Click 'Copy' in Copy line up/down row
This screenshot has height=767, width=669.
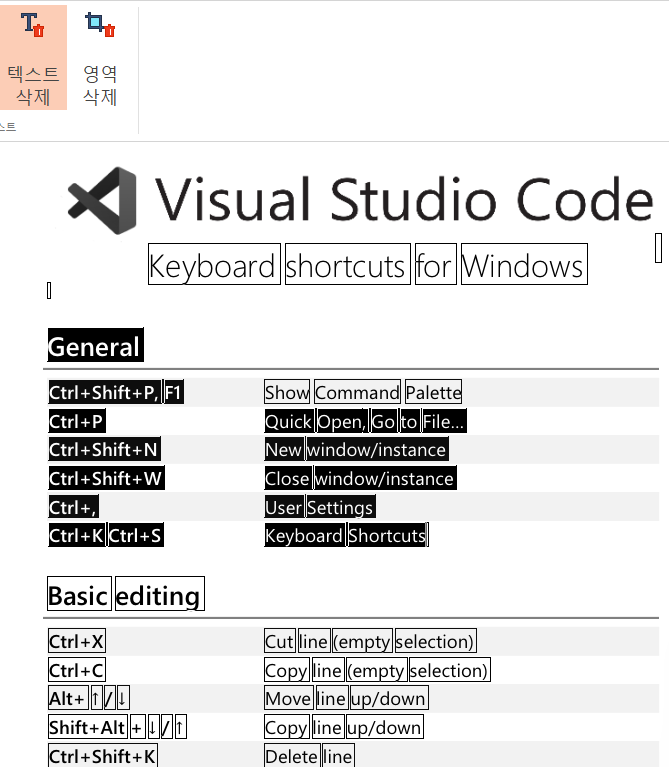tap(287, 727)
